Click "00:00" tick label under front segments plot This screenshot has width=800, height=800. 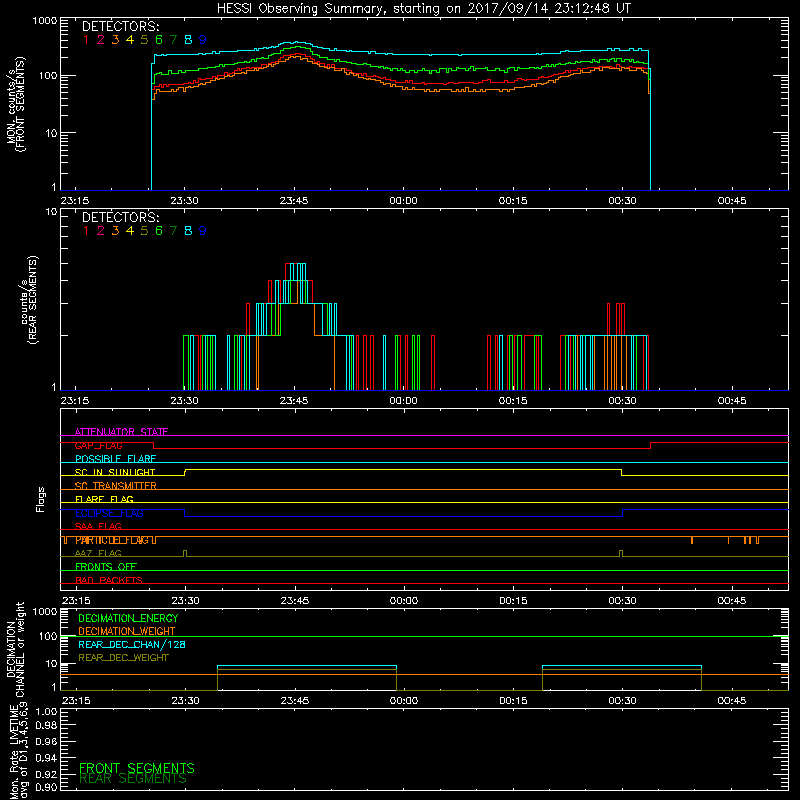coord(403,201)
